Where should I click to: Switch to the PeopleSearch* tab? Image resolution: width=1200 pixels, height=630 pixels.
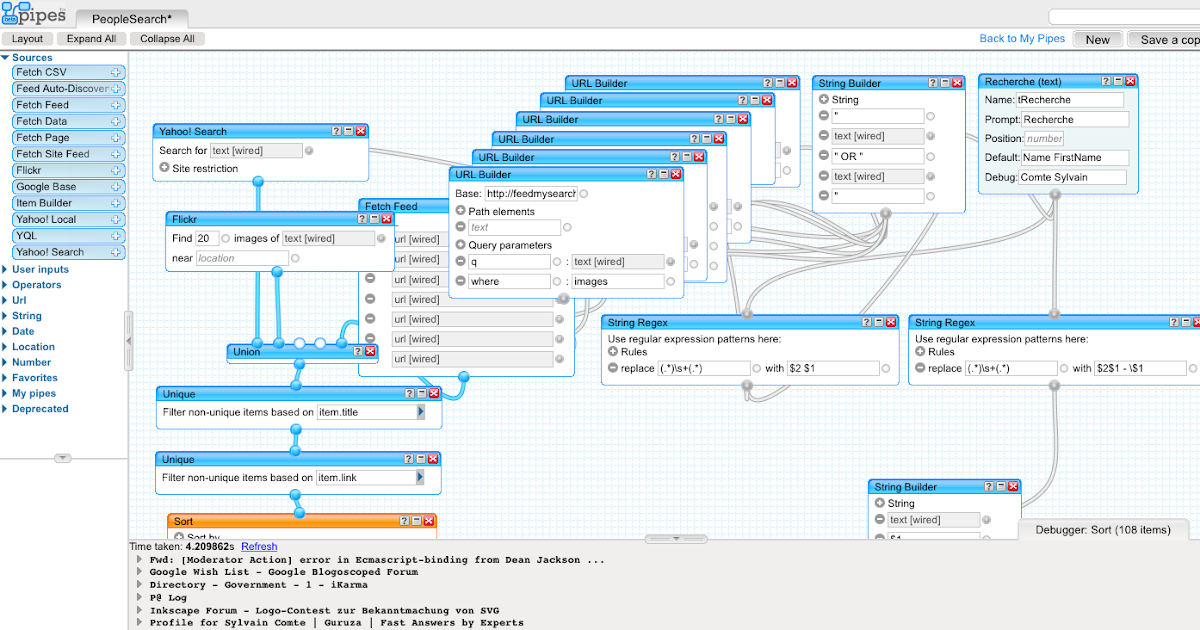coord(131,18)
